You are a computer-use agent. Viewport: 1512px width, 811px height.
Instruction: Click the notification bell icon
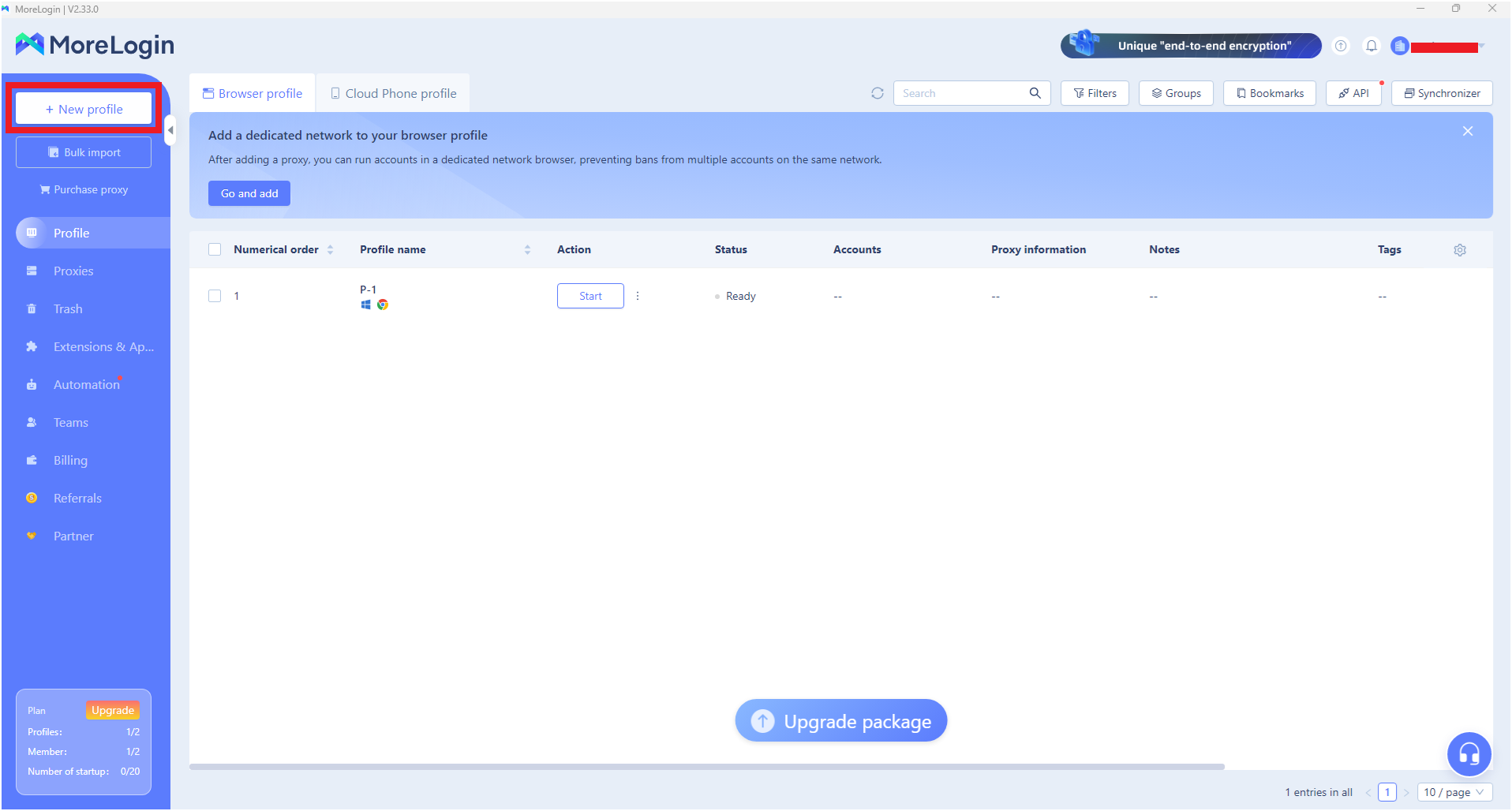tap(1372, 45)
